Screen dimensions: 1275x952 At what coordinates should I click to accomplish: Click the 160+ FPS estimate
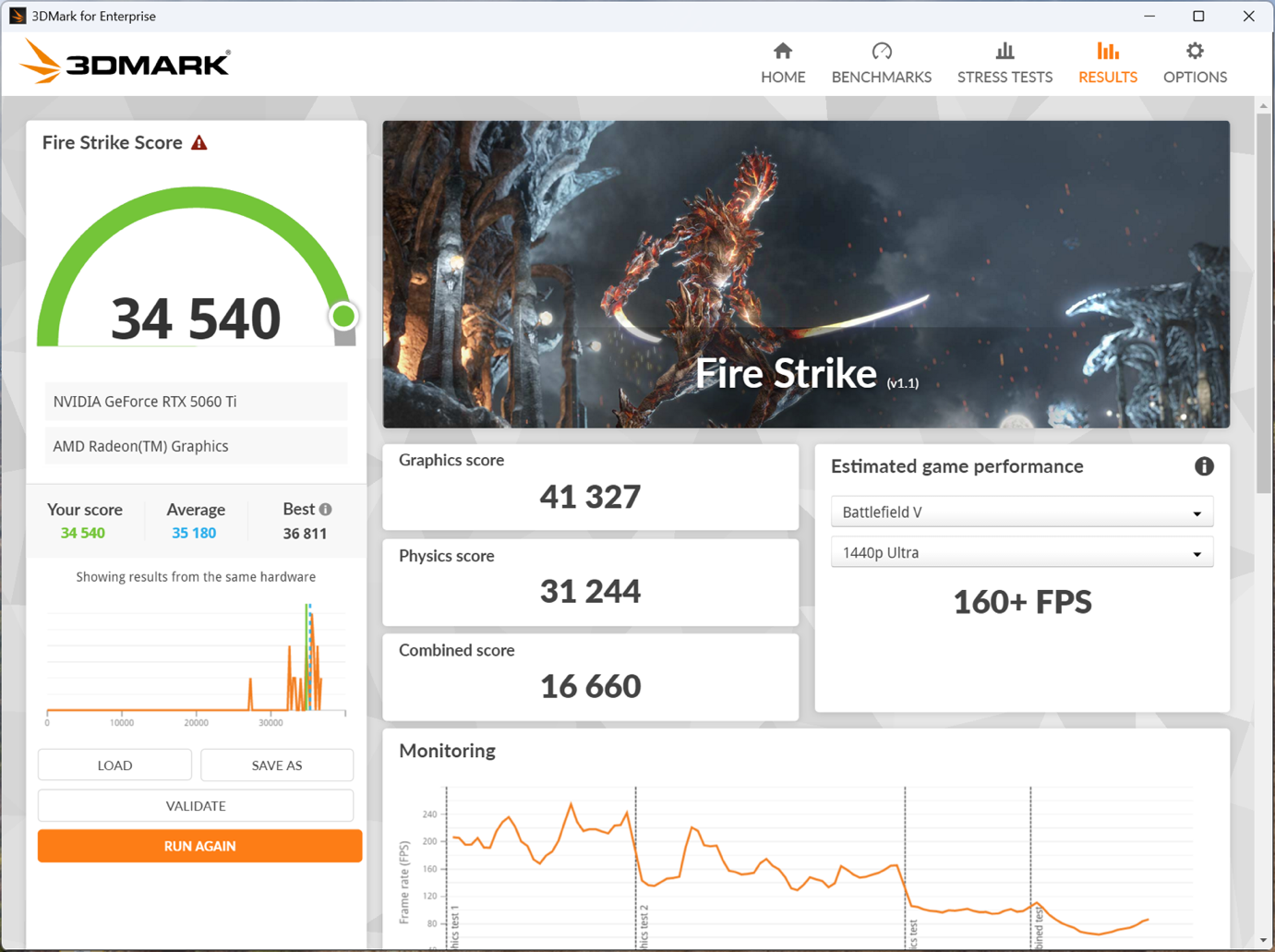(x=1022, y=602)
